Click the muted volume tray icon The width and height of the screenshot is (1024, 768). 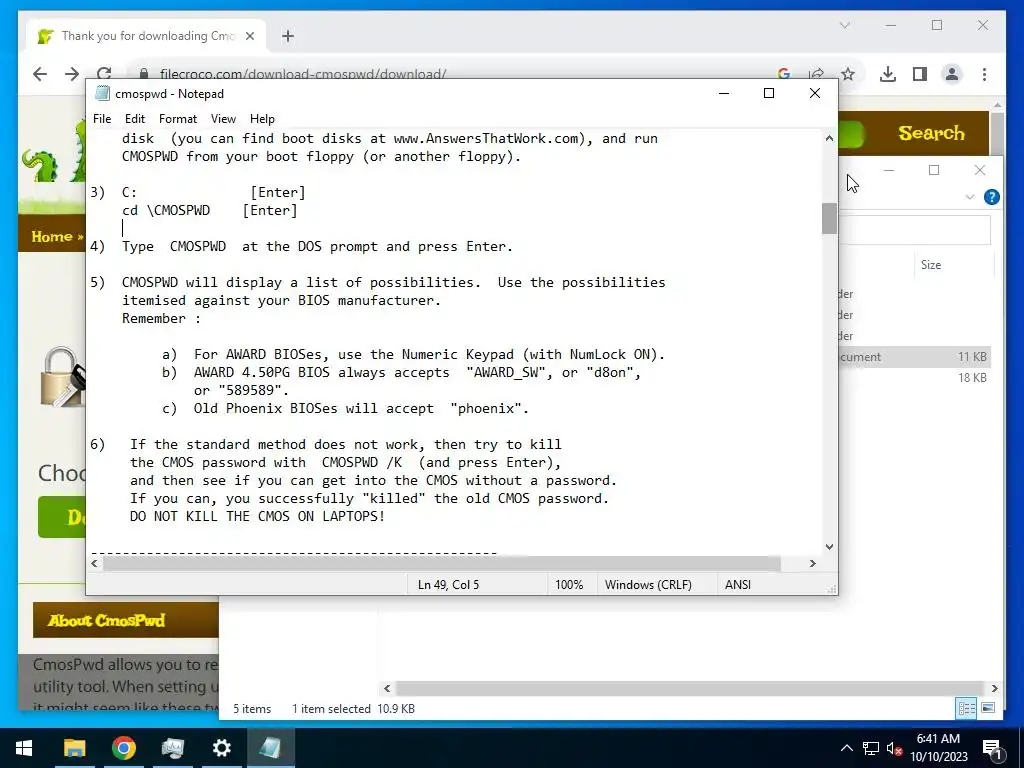pos(894,748)
